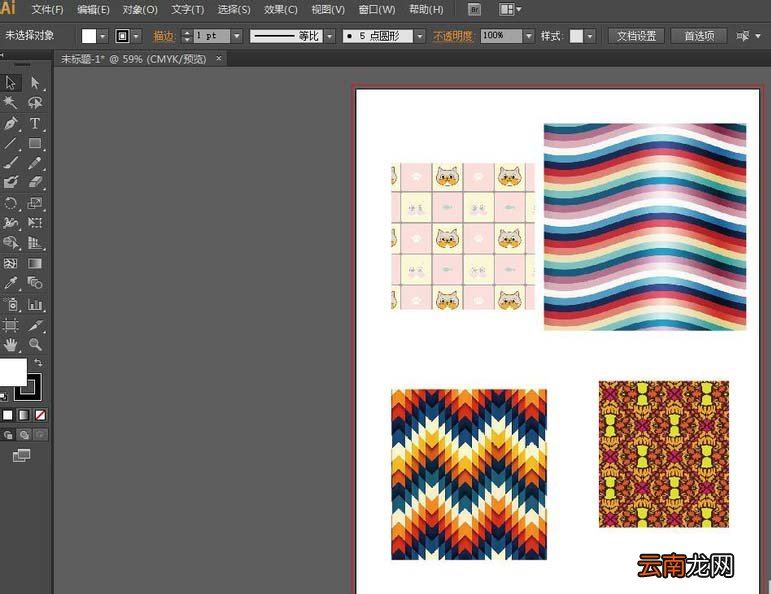Pick the Eyedropper tool
This screenshot has height=594, width=771.
click(x=11, y=283)
